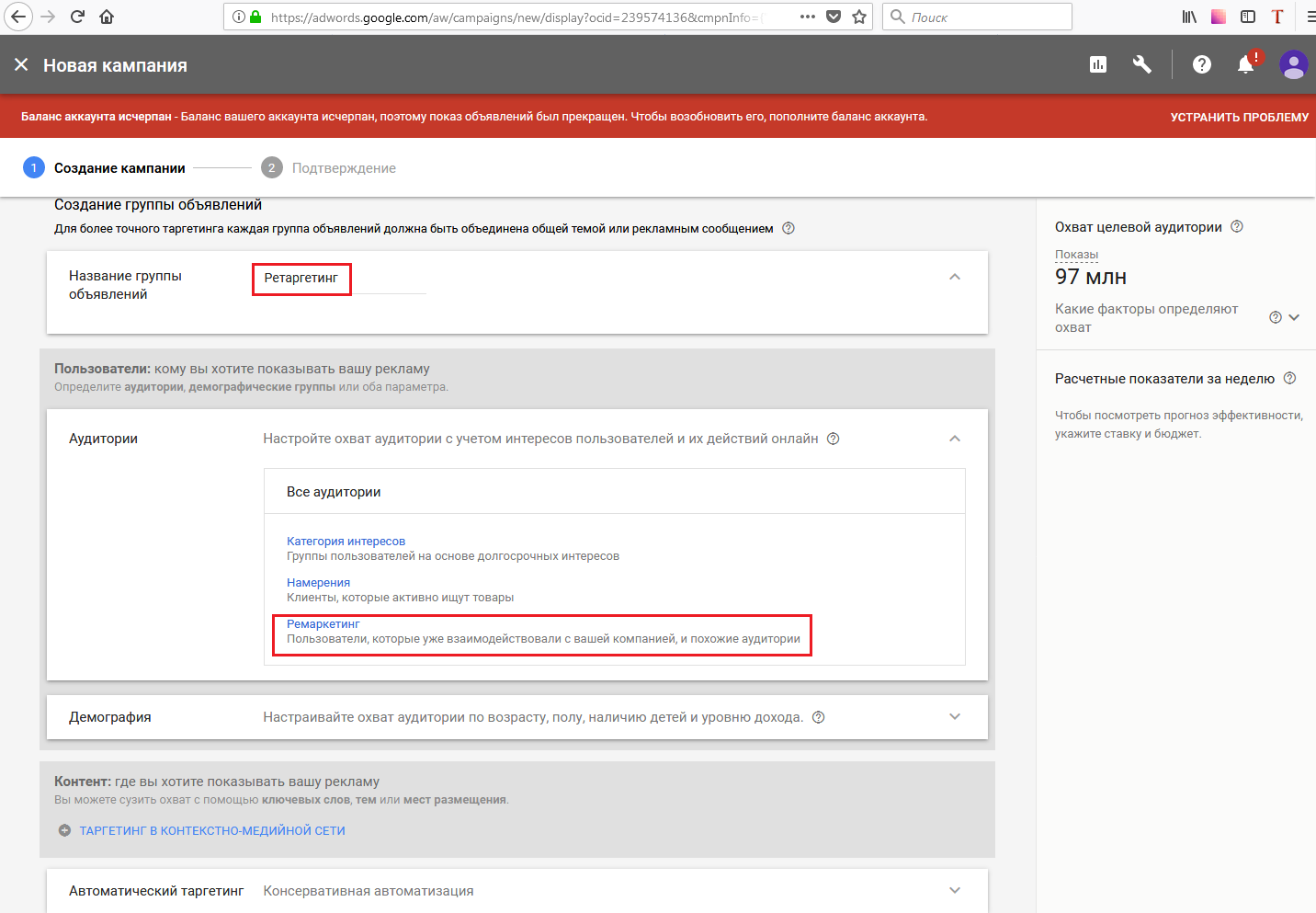Viewport: 1316px width, 913px height.
Task: Open the browser Home page icon
Action: 107,17
